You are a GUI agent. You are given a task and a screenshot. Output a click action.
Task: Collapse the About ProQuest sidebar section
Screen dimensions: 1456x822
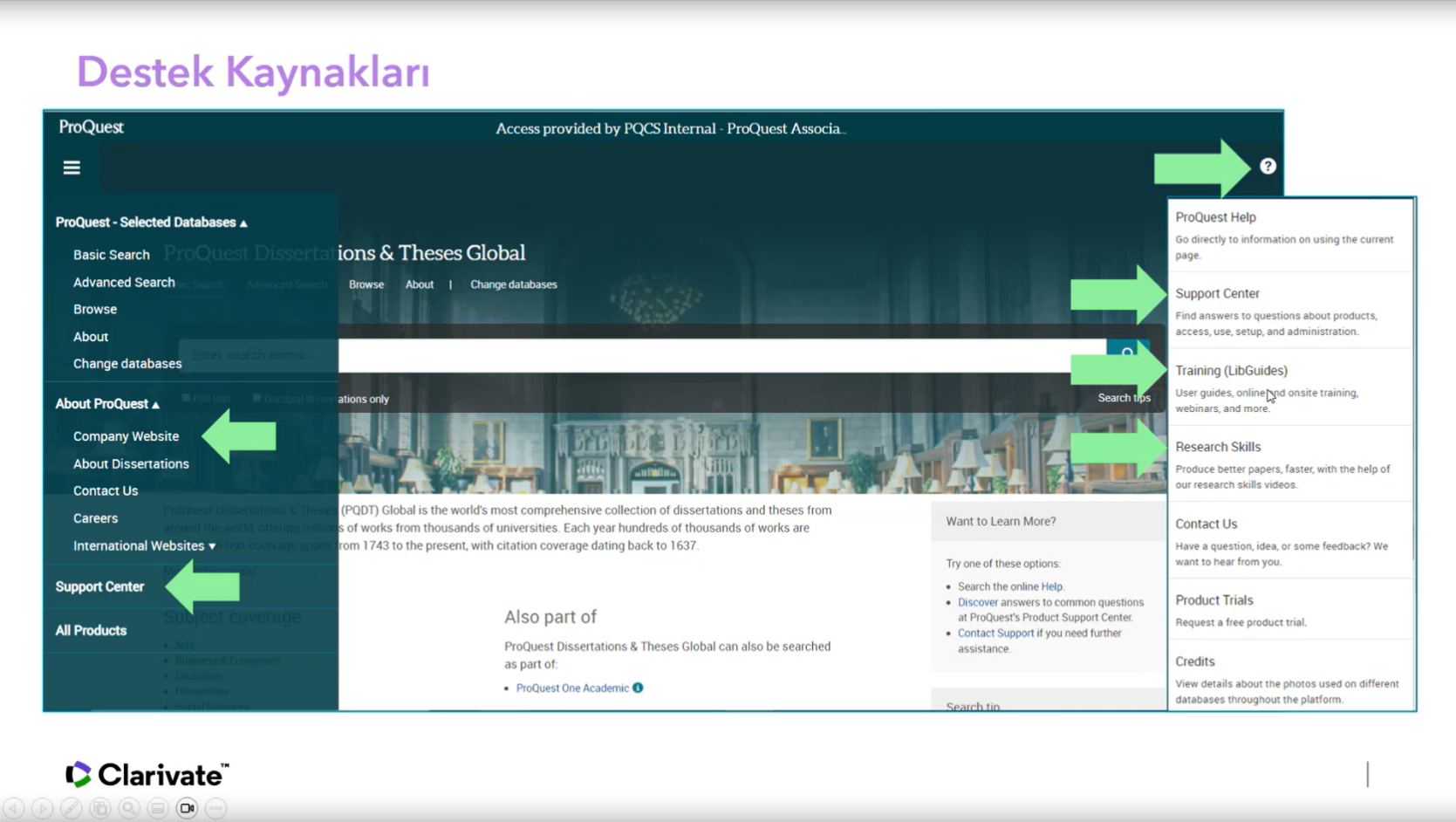click(155, 405)
